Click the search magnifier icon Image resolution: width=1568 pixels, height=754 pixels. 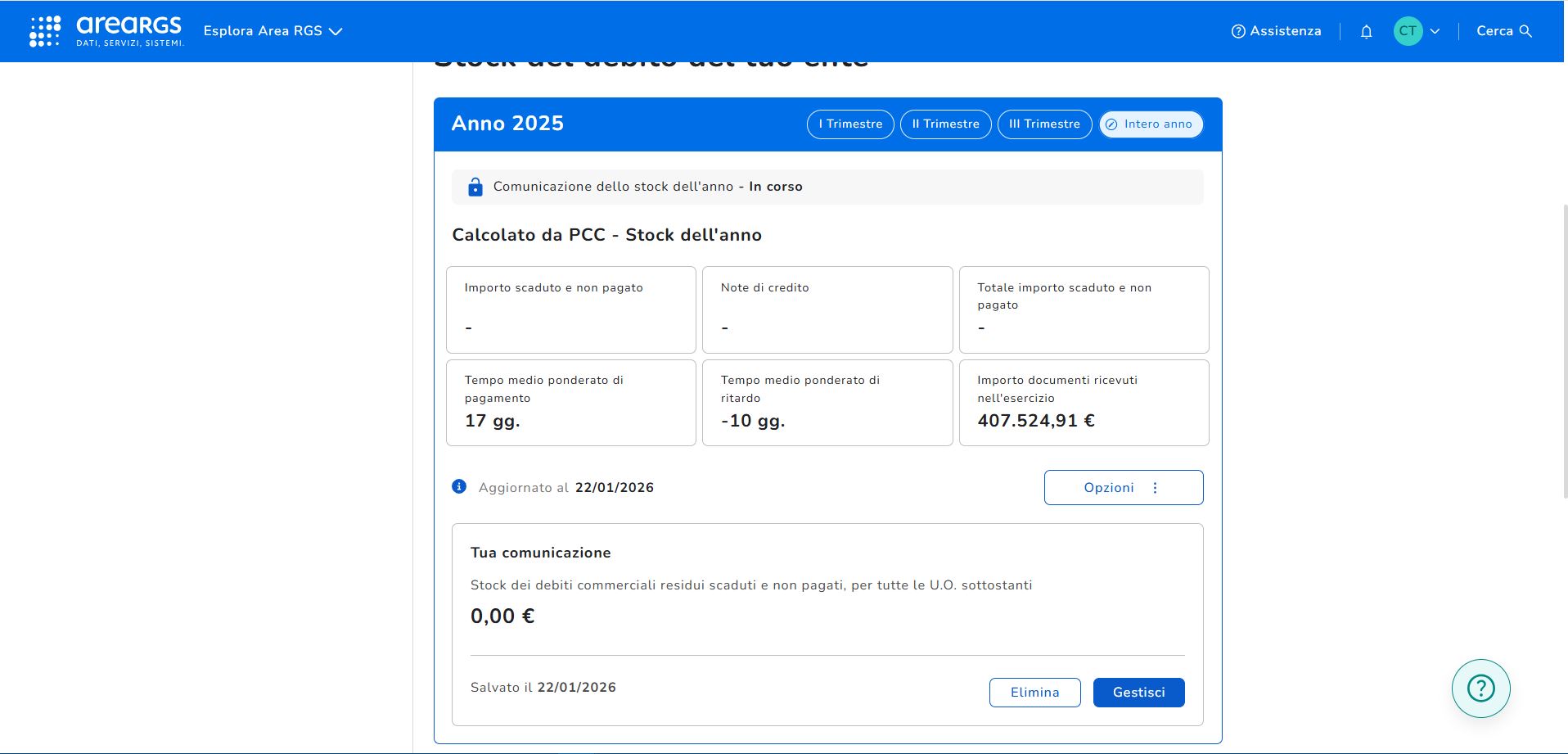click(1525, 31)
